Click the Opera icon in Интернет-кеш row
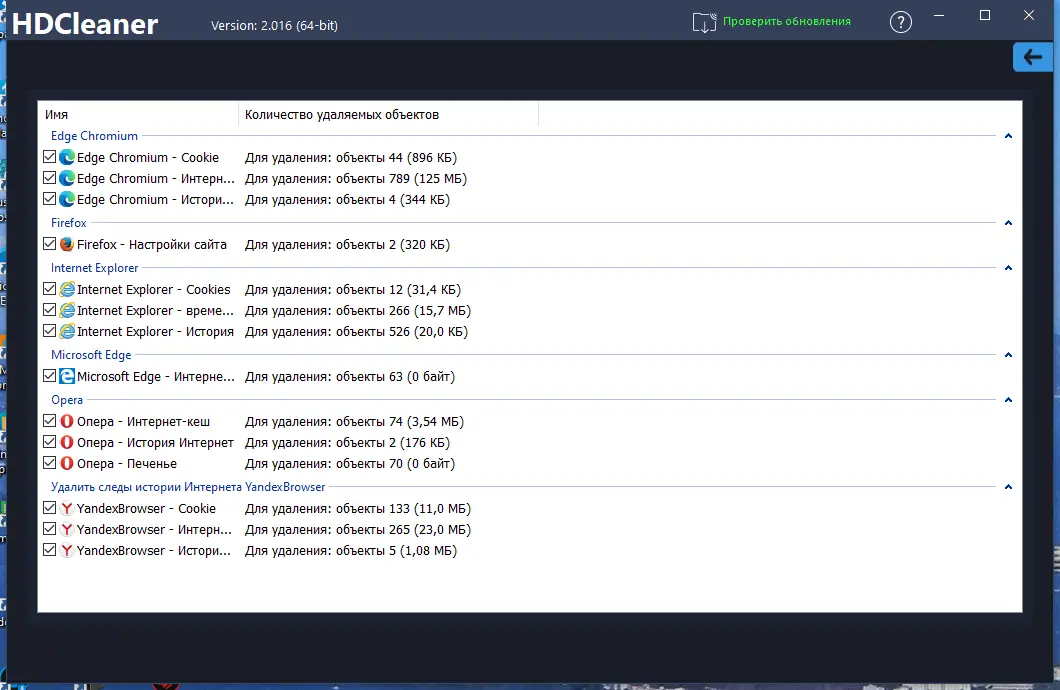1060x690 pixels. (67, 421)
